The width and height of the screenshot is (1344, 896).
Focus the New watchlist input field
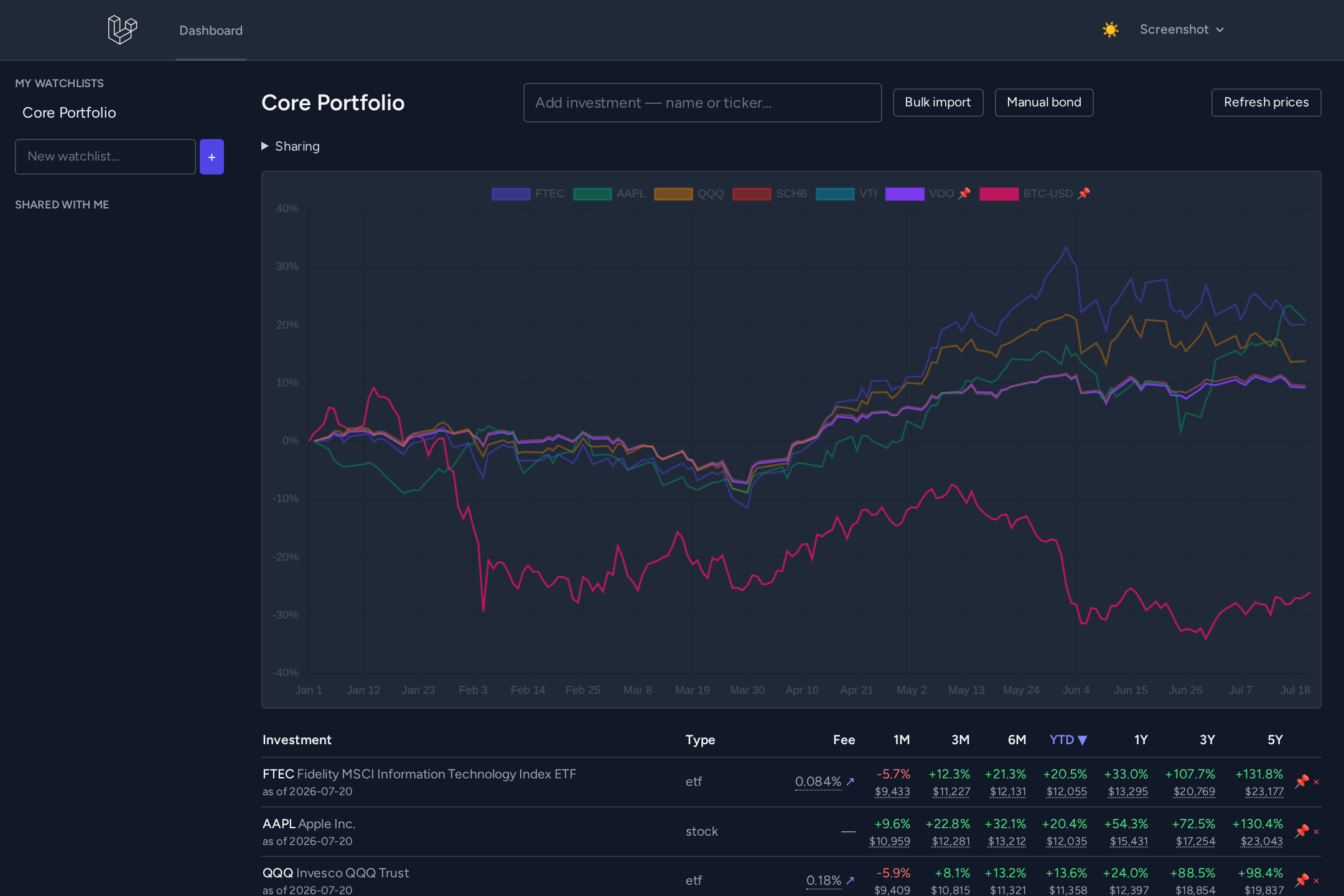(x=105, y=157)
